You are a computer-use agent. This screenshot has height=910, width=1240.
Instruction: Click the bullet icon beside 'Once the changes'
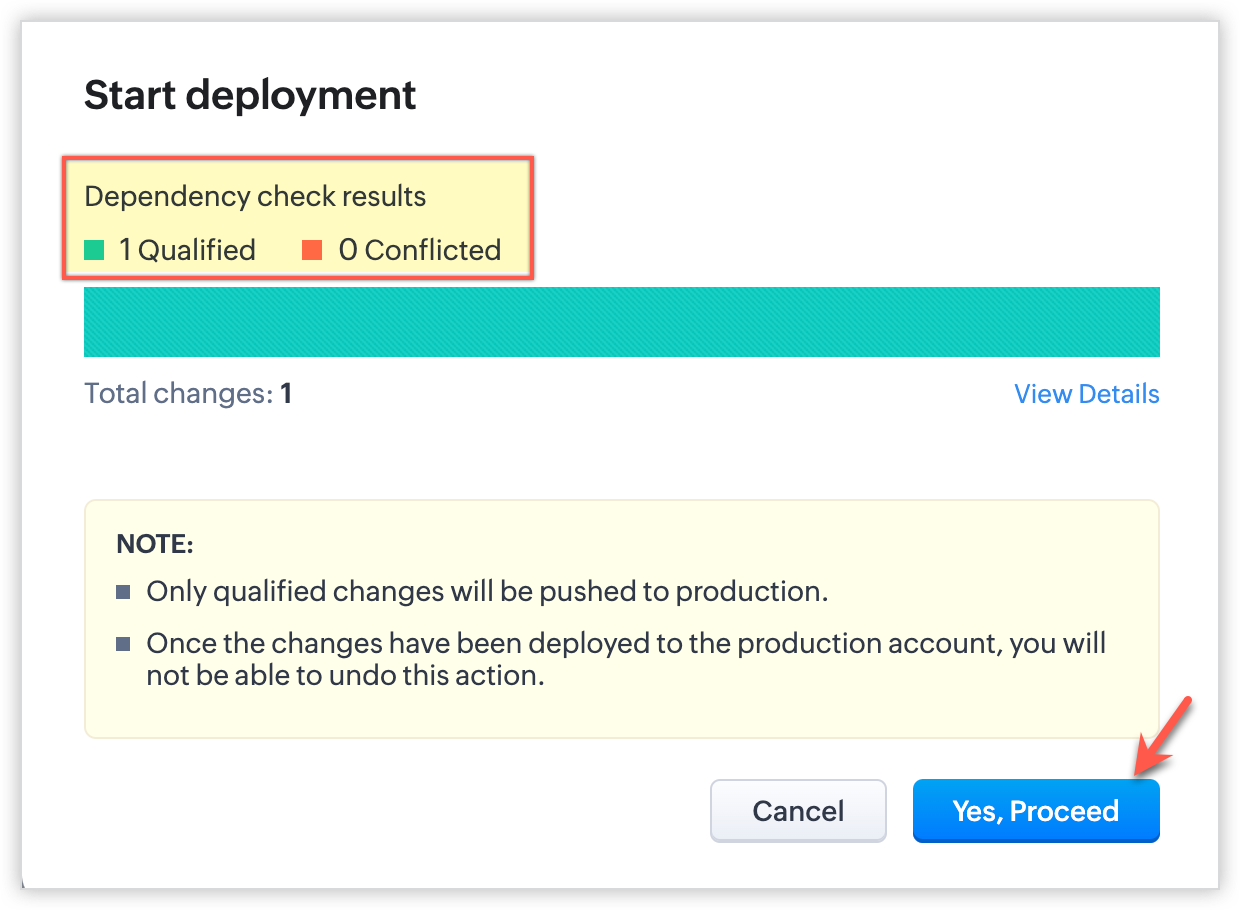pos(124,643)
